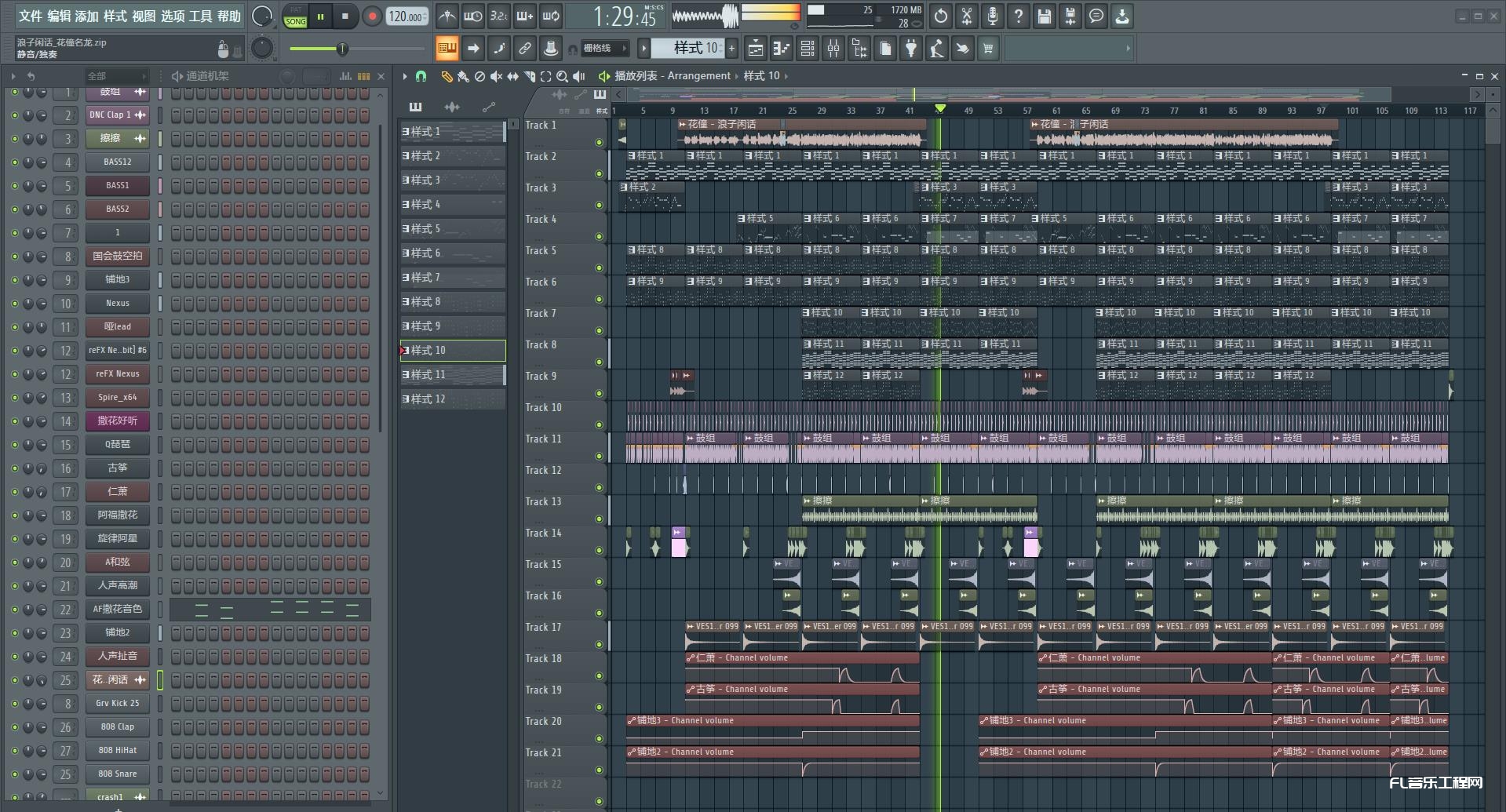
Task: Click the stop button
Action: [x=345, y=16]
